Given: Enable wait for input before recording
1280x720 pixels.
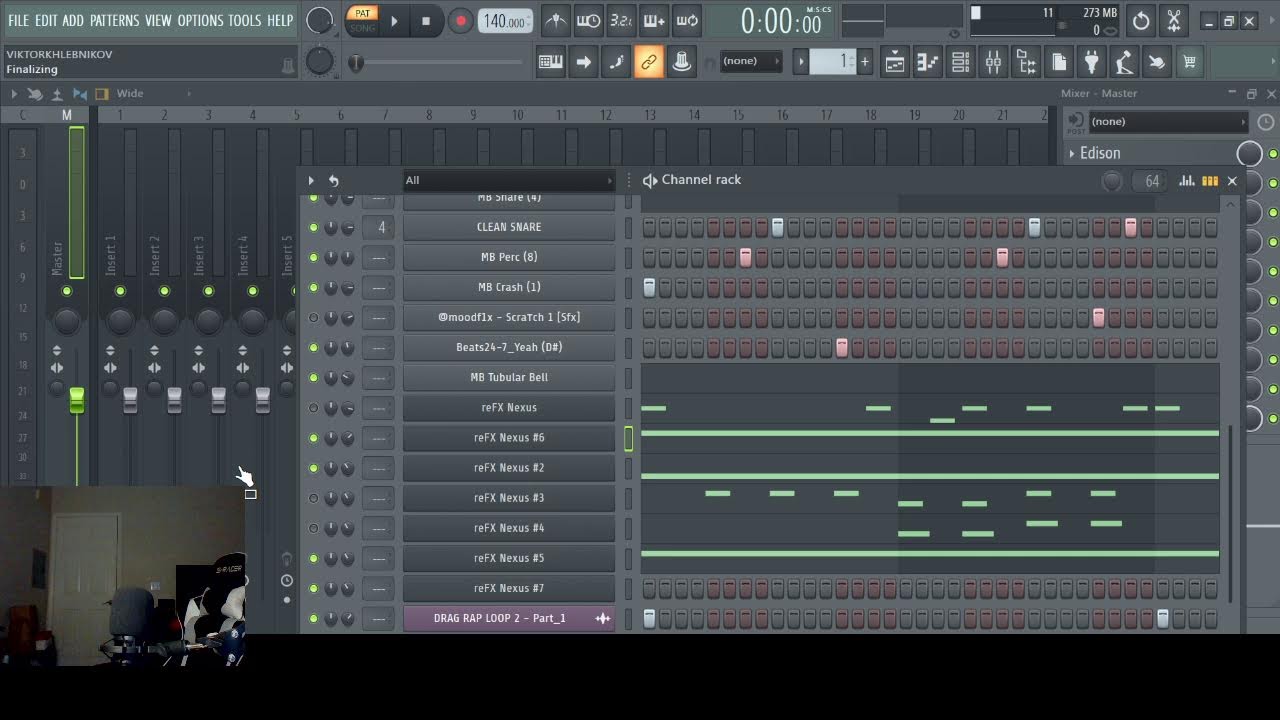Looking at the screenshot, I should click(589, 20).
